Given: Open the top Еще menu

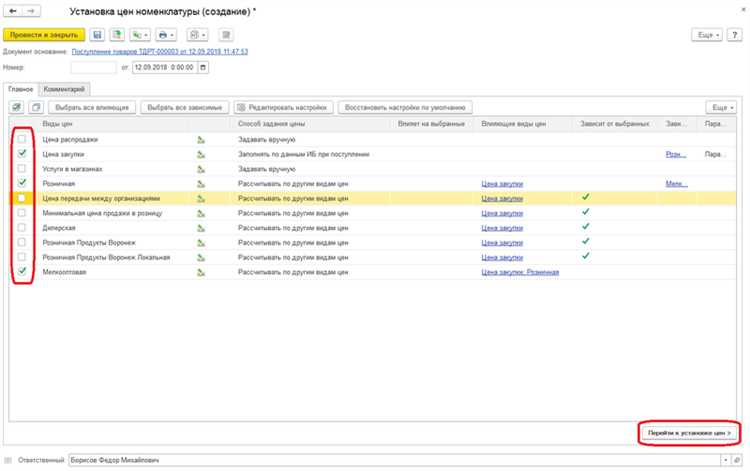Looking at the screenshot, I should (707, 35).
